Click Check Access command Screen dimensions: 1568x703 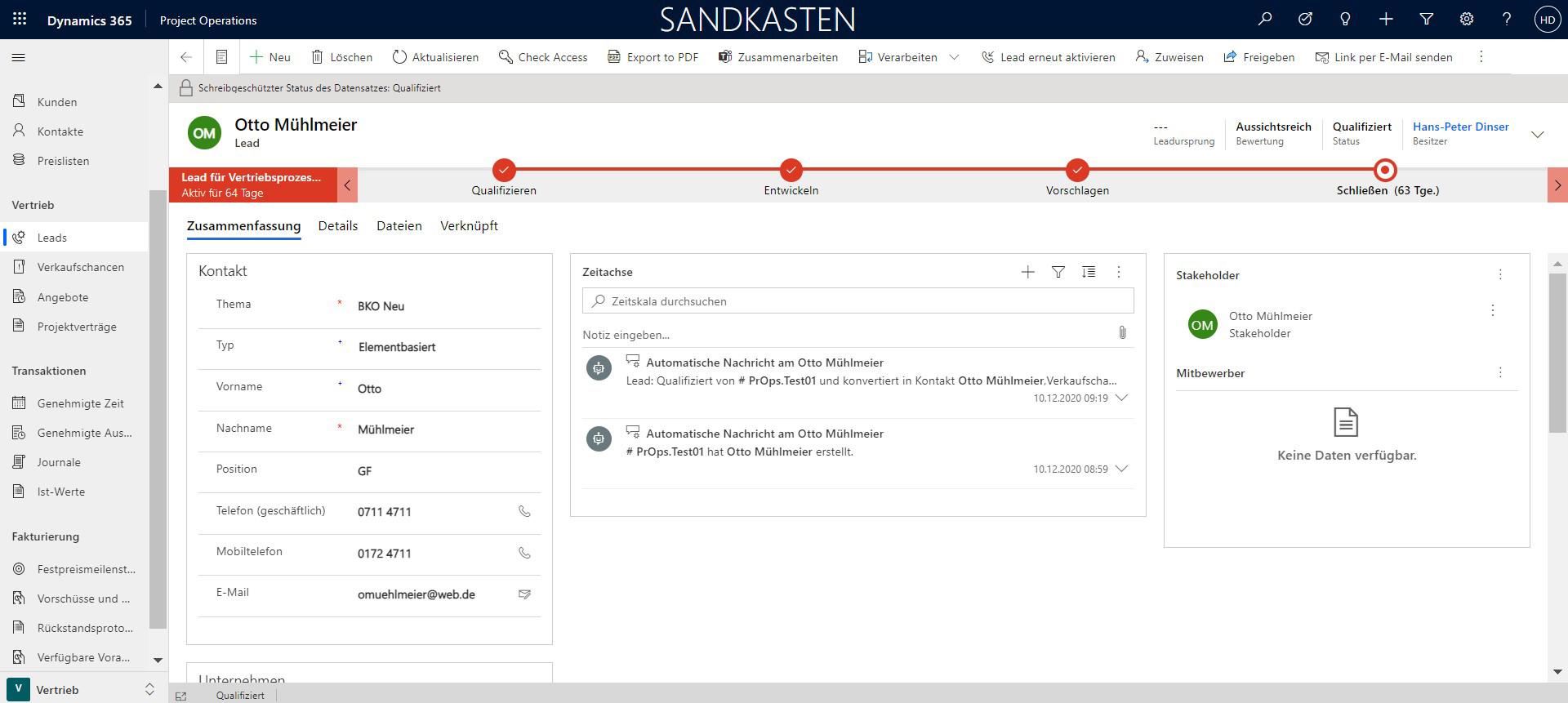[x=543, y=57]
